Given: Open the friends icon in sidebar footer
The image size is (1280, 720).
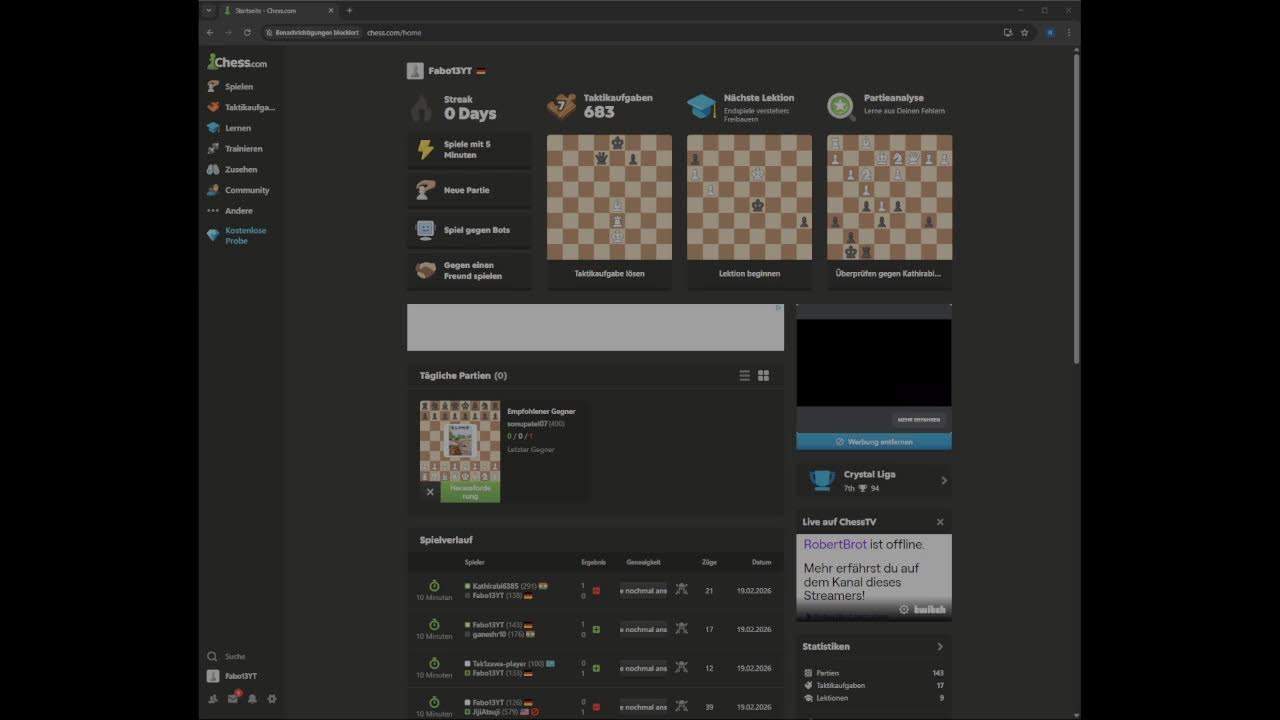Looking at the screenshot, I should tap(213, 699).
